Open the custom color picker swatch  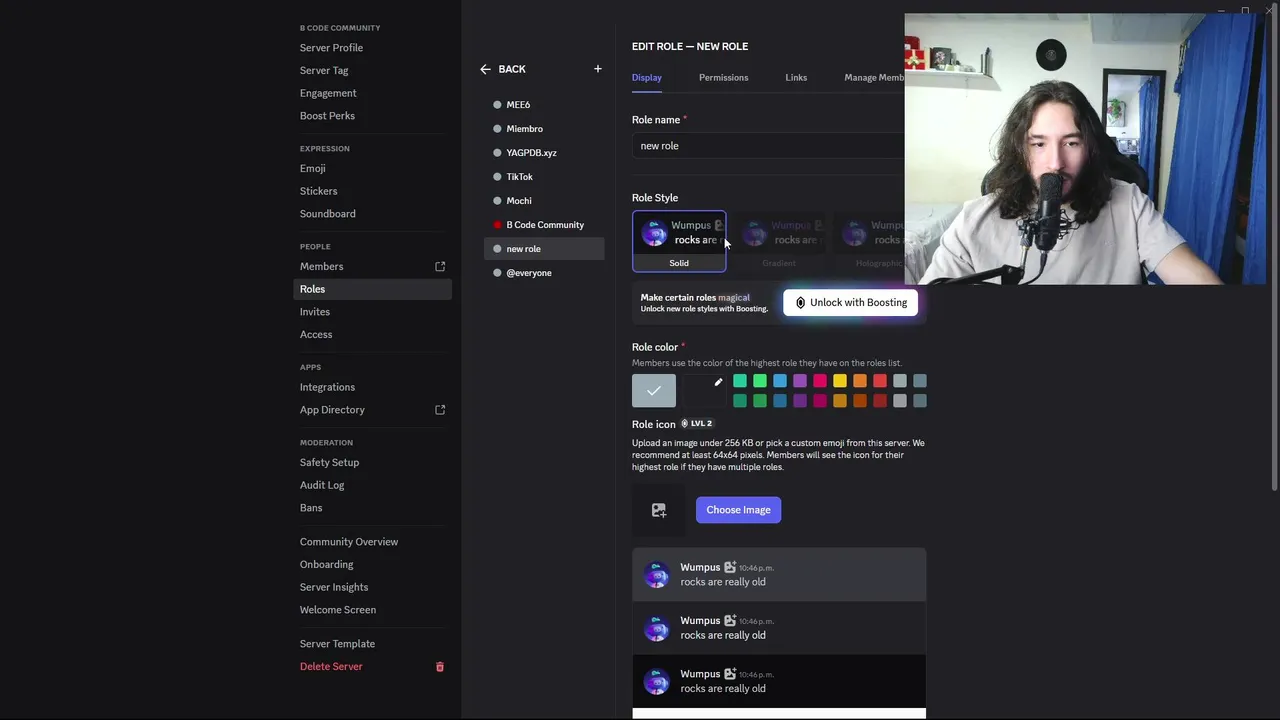(704, 391)
